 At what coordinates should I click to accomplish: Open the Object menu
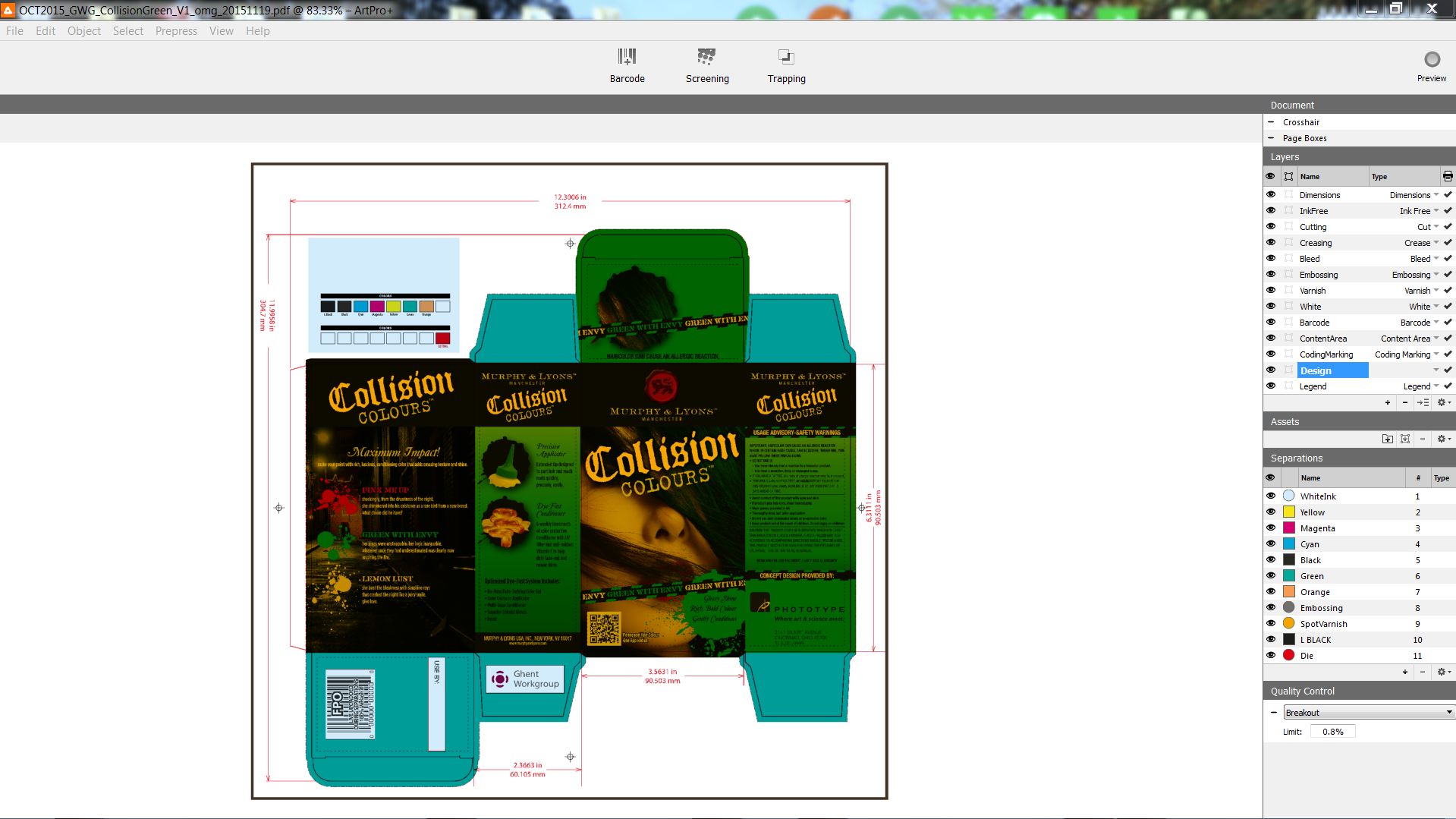click(x=83, y=31)
